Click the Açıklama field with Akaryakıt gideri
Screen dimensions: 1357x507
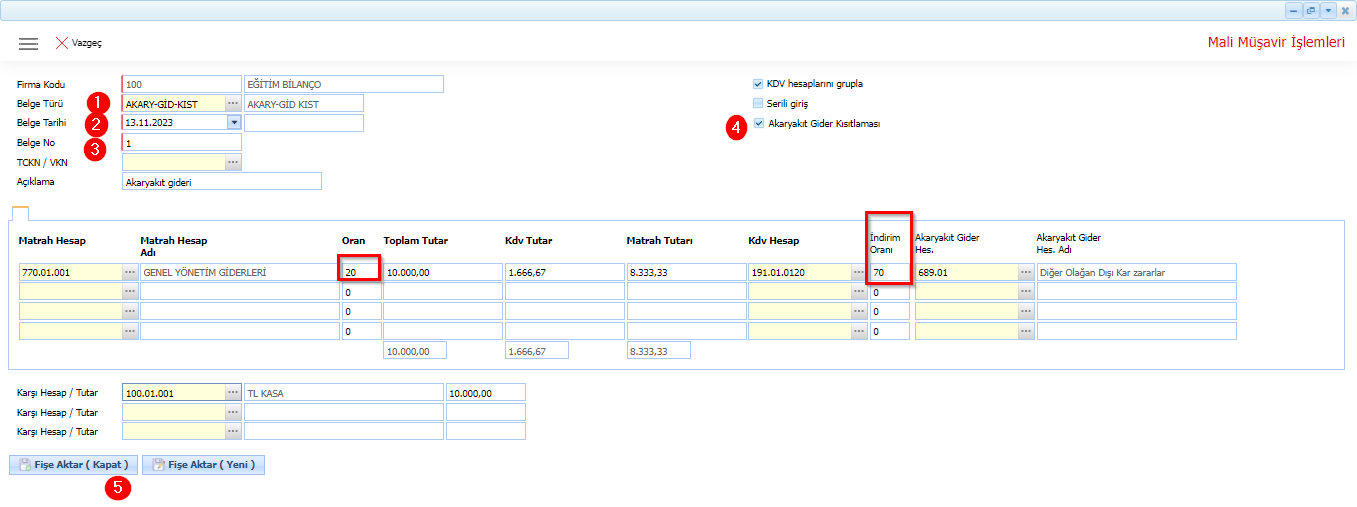pos(222,181)
